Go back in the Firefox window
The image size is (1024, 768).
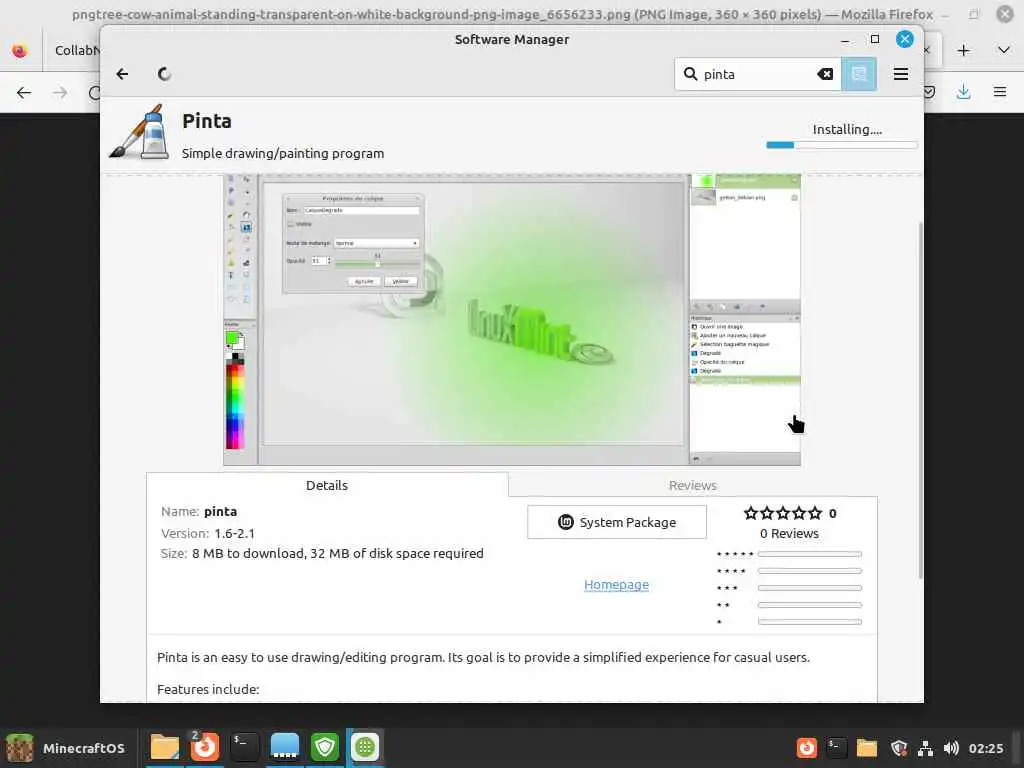(x=24, y=92)
